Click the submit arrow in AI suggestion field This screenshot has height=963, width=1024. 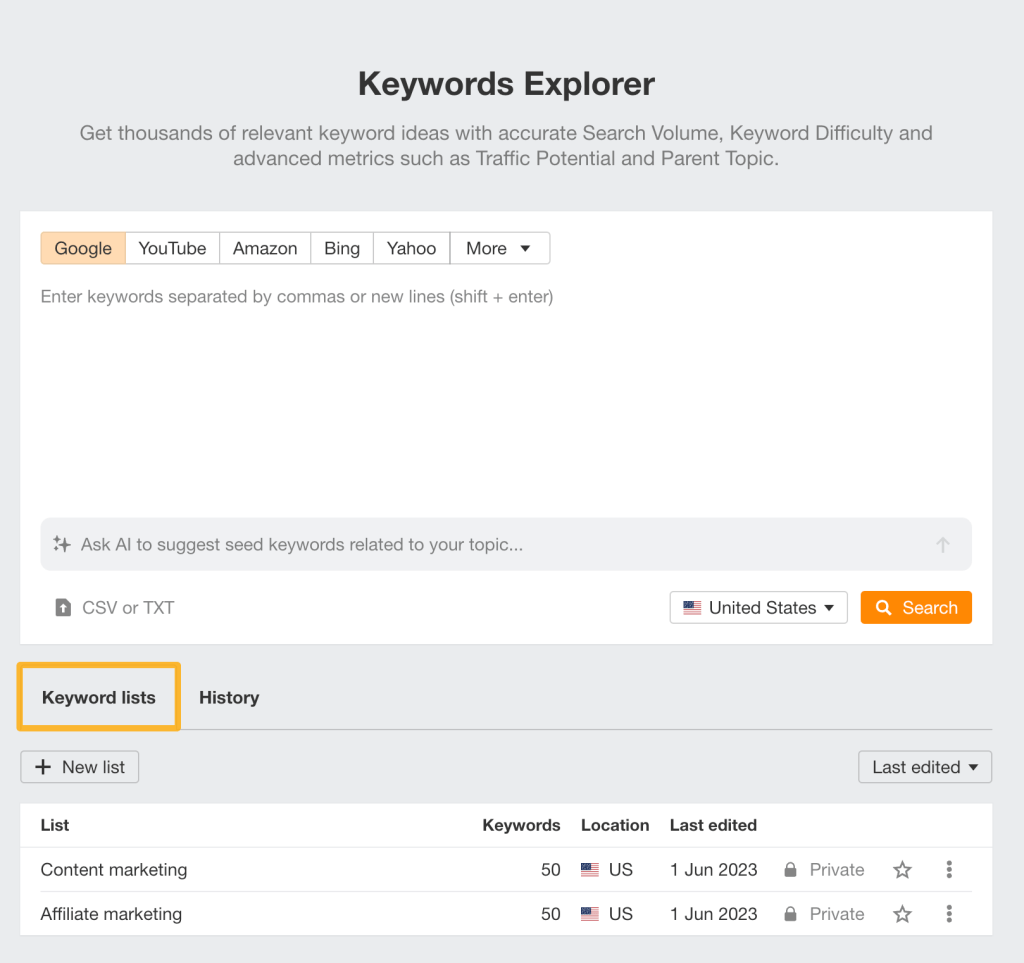click(x=942, y=544)
